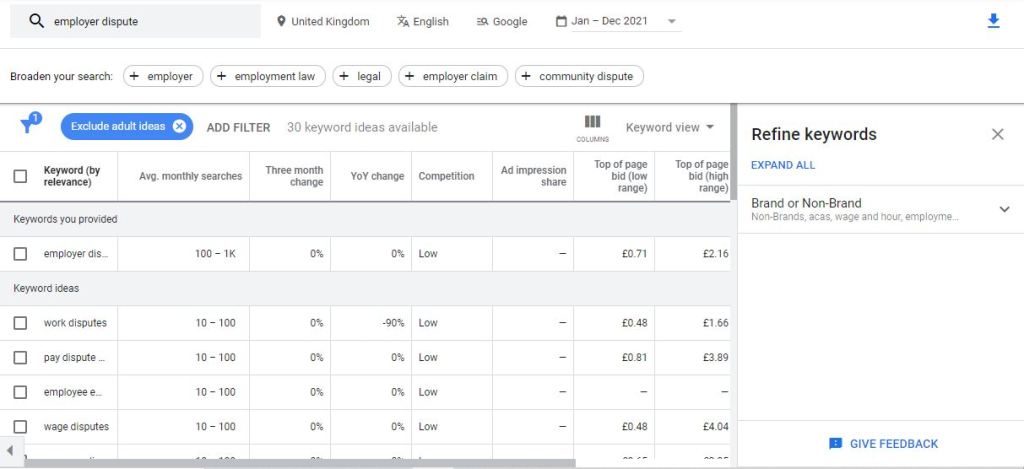Click the download keyword ideas icon
This screenshot has width=1024, height=469.
pyautogui.click(x=993, y=21)
